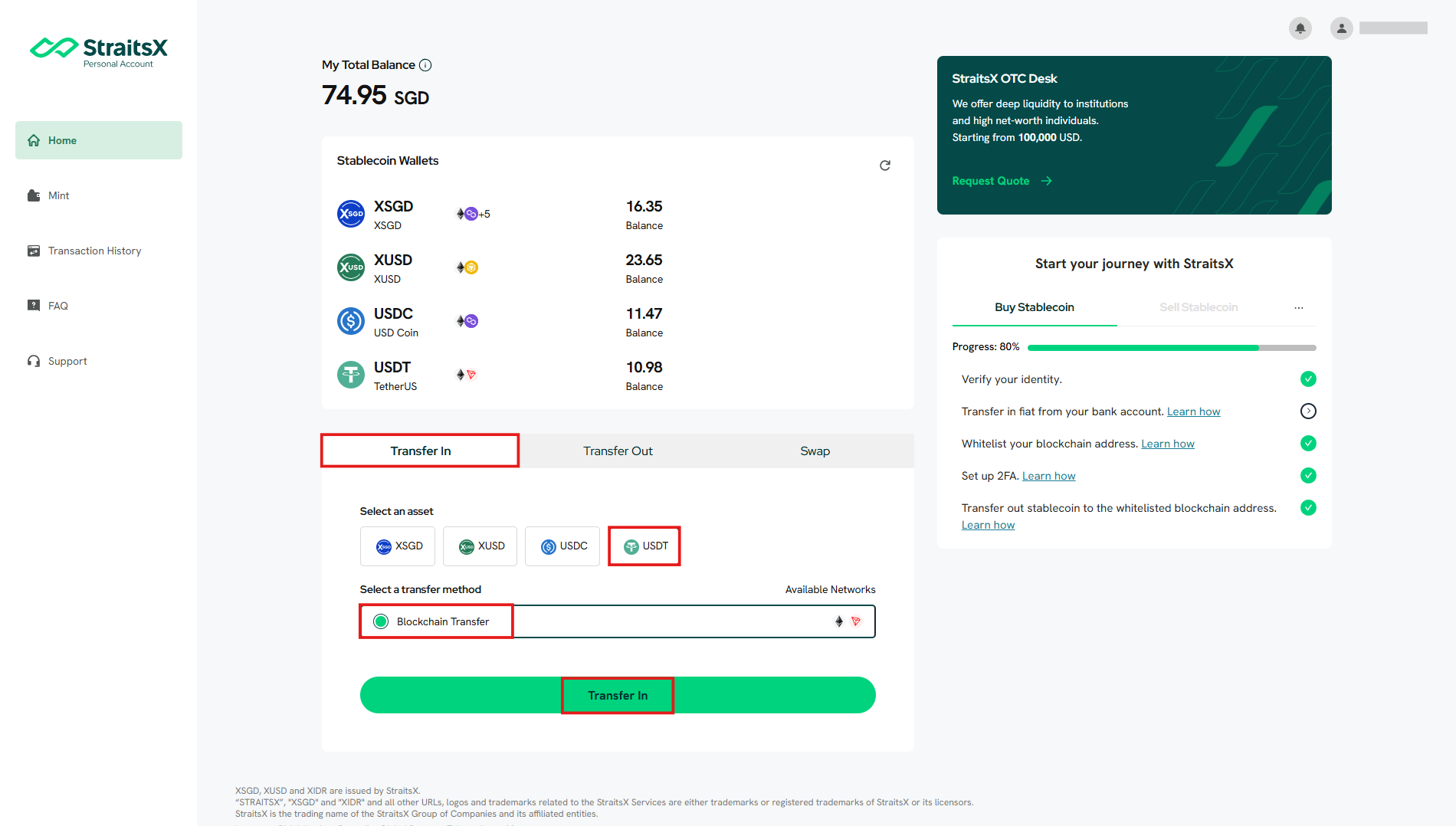Select the Sell Stablecoin tab
The image size is (1456, 826).
pos(1199,307)
